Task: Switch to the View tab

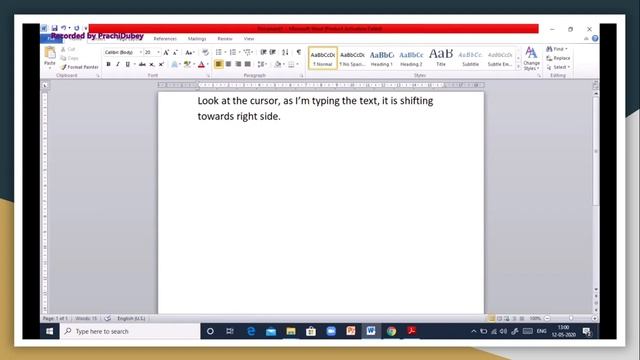Action: pyautogui.click(x=249, y=39)
